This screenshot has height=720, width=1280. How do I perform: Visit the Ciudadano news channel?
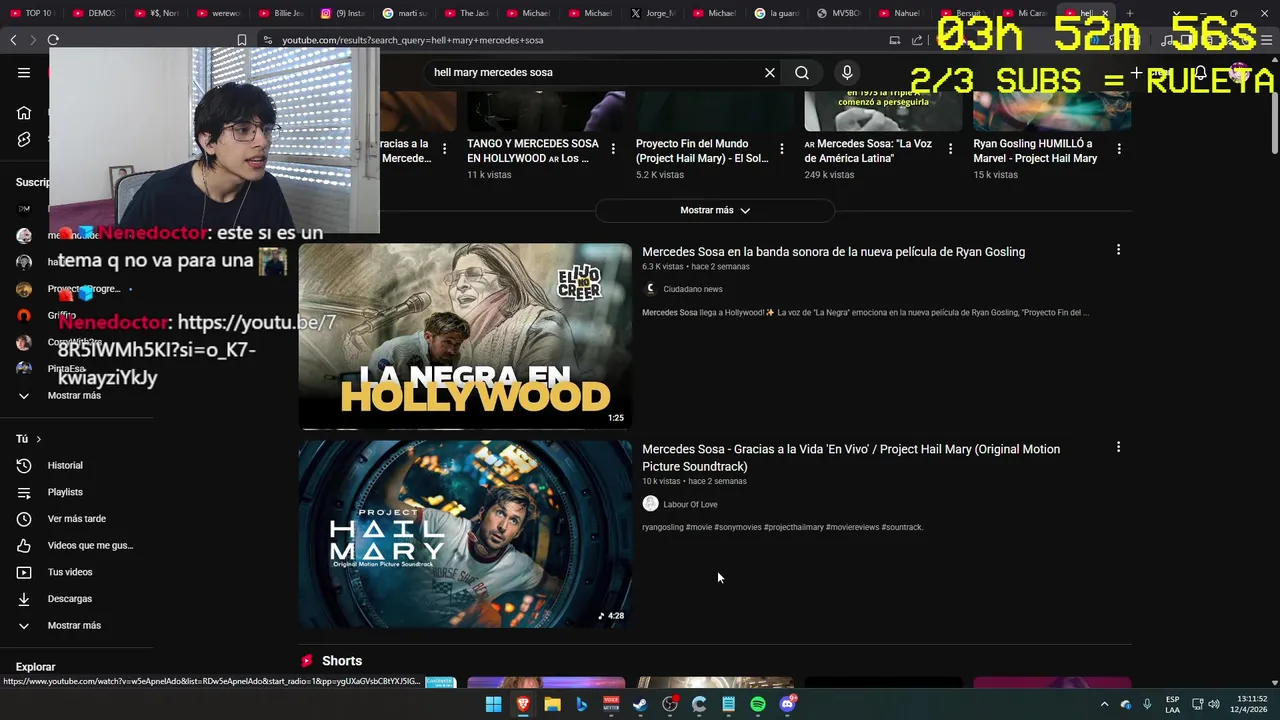692,289
